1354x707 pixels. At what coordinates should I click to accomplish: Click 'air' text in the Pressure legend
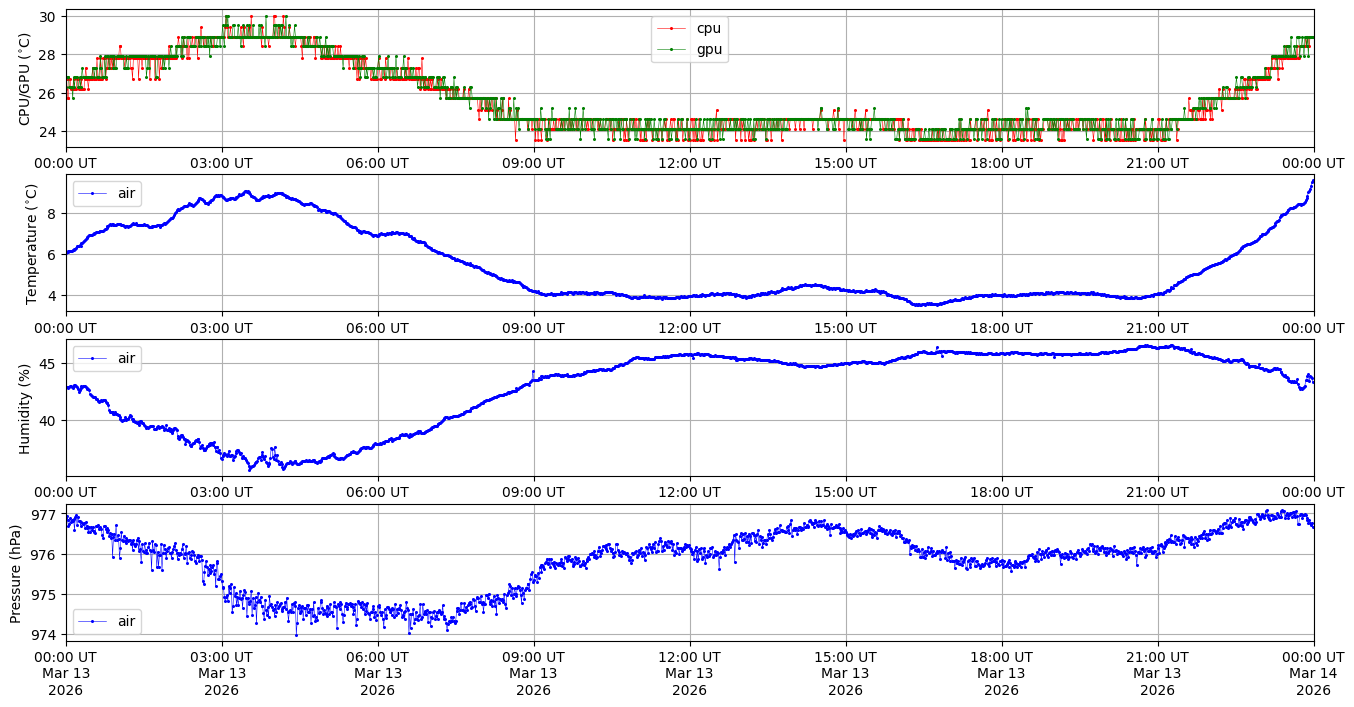128,621
